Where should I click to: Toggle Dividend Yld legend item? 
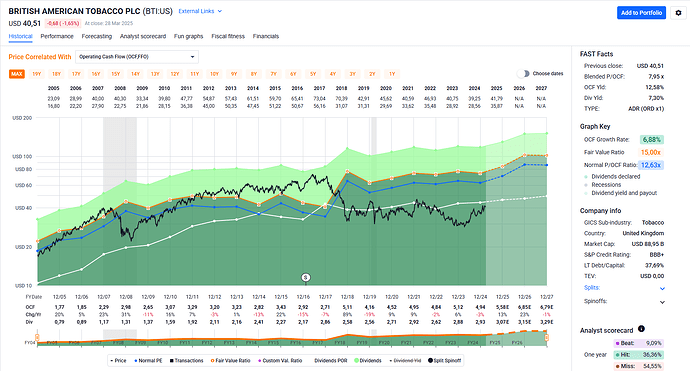tap(405, 360)
